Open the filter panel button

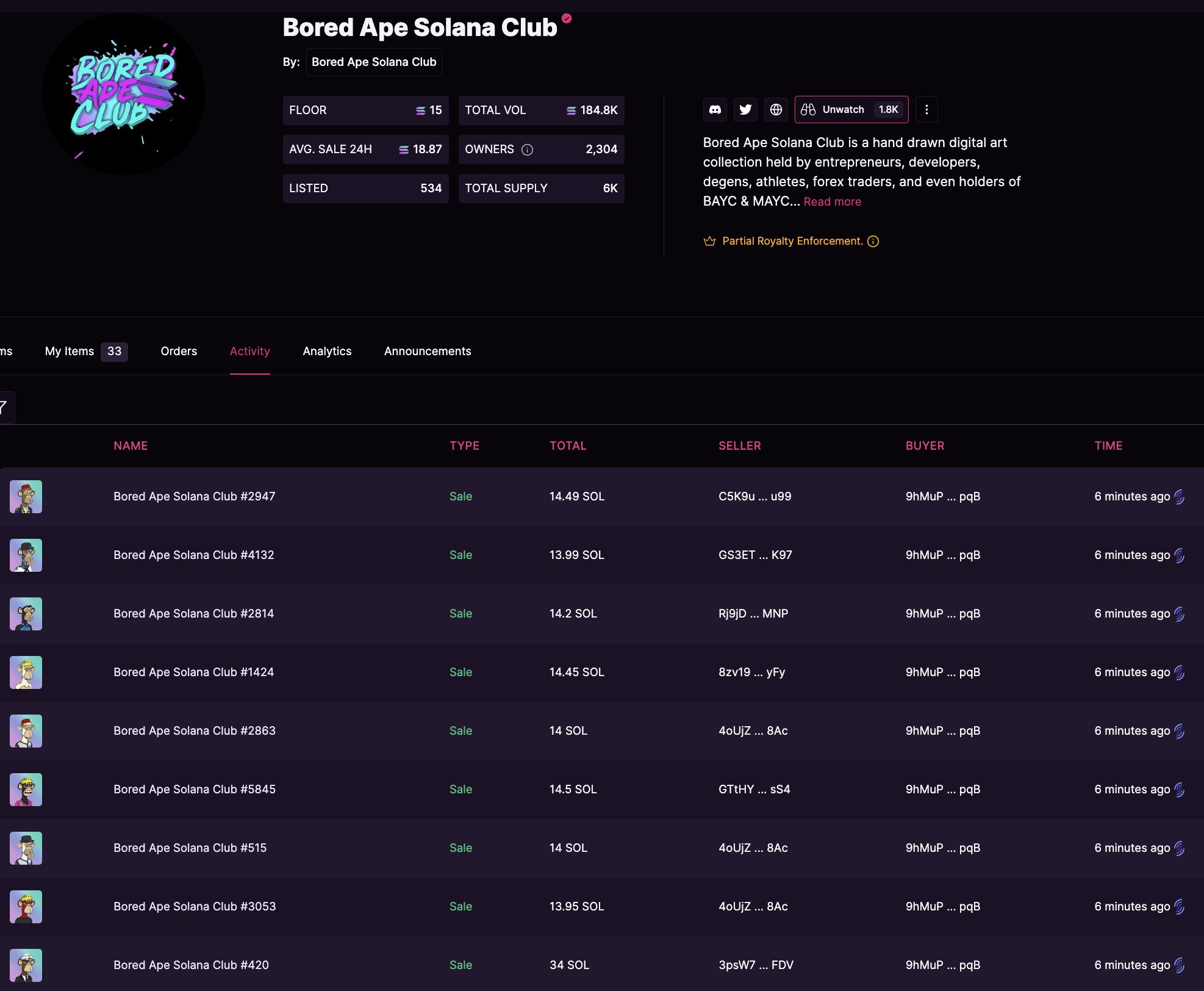(x=5, y=407)
